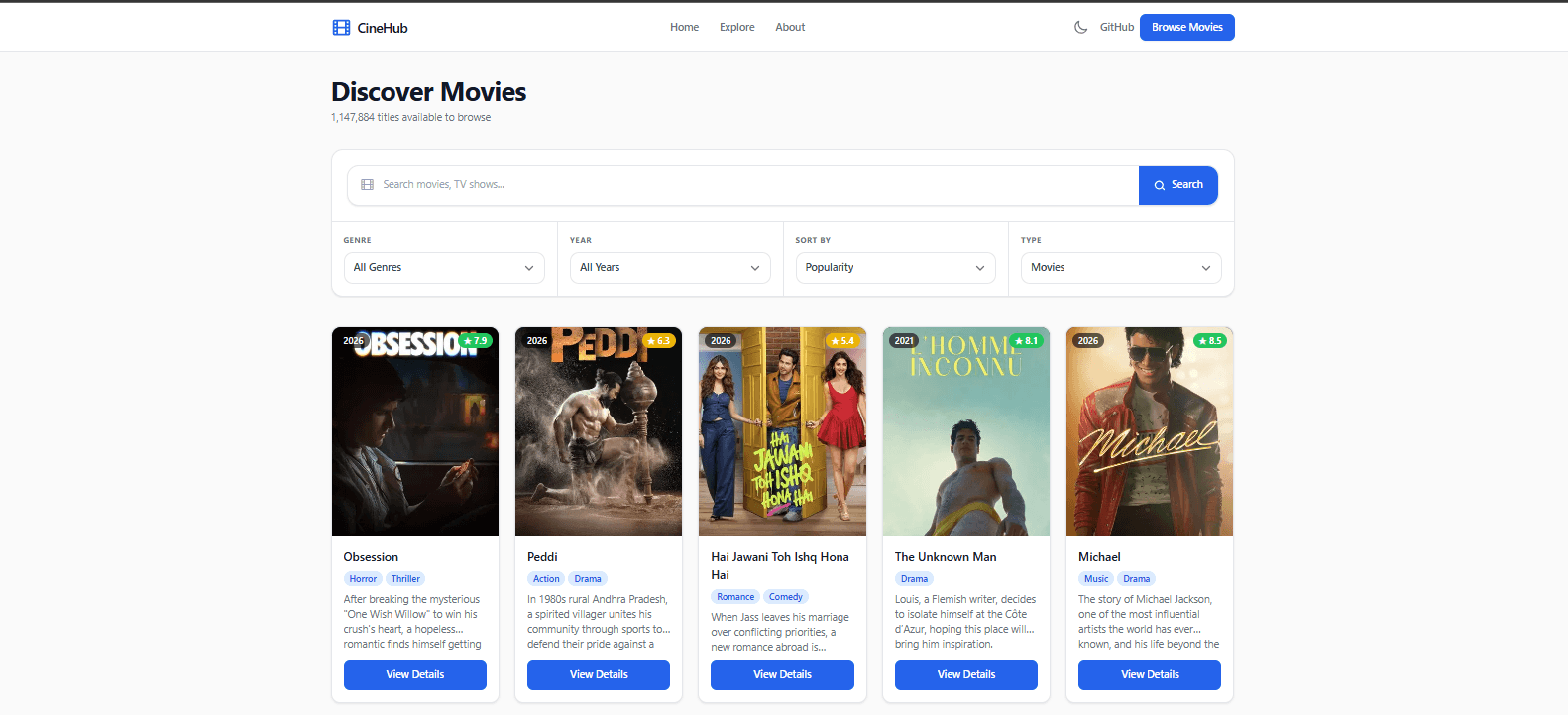This screenshot has height=715, width=1568.
Task: Click the 8.5 rating badge on Michael poster
Action: (1210, 341)
